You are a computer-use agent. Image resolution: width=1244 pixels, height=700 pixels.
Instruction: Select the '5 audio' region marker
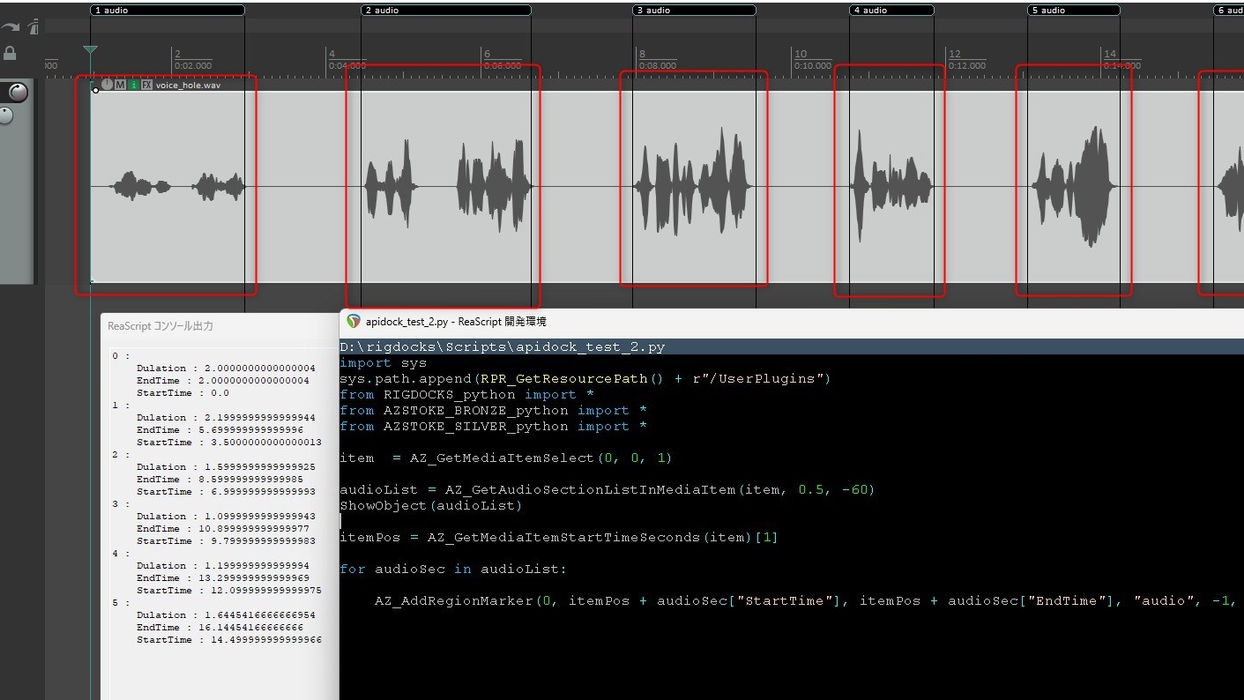pyautogui.click(x=1075, y=10)
